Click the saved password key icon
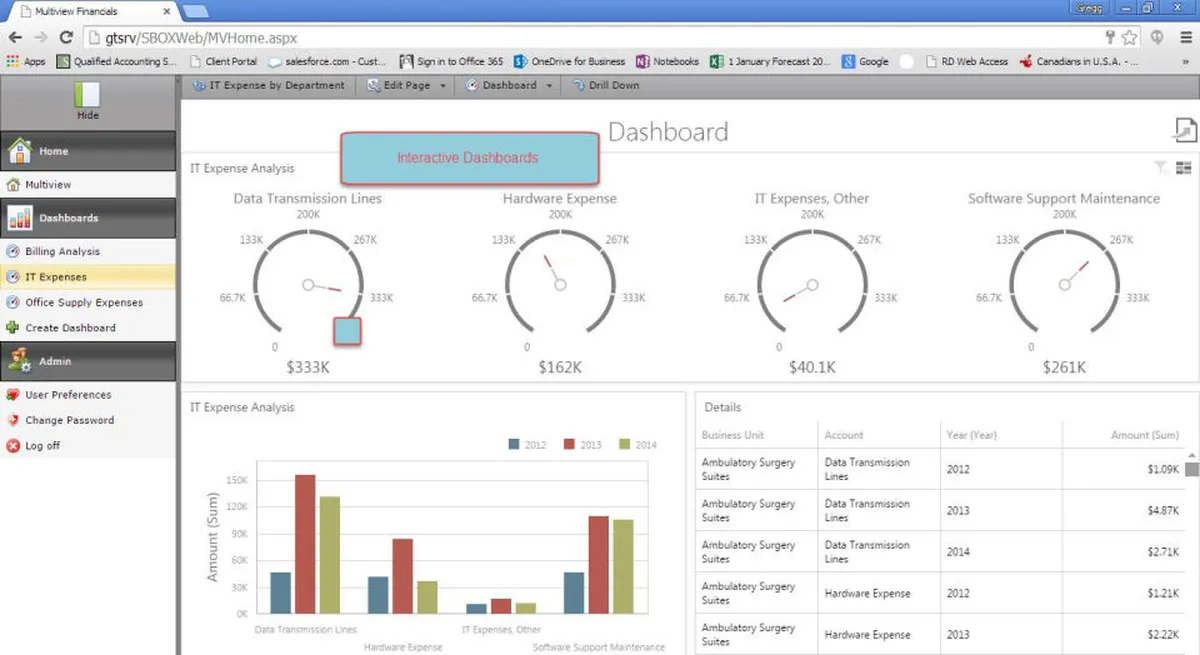The image size is (1200, 655). point(1109,37)
